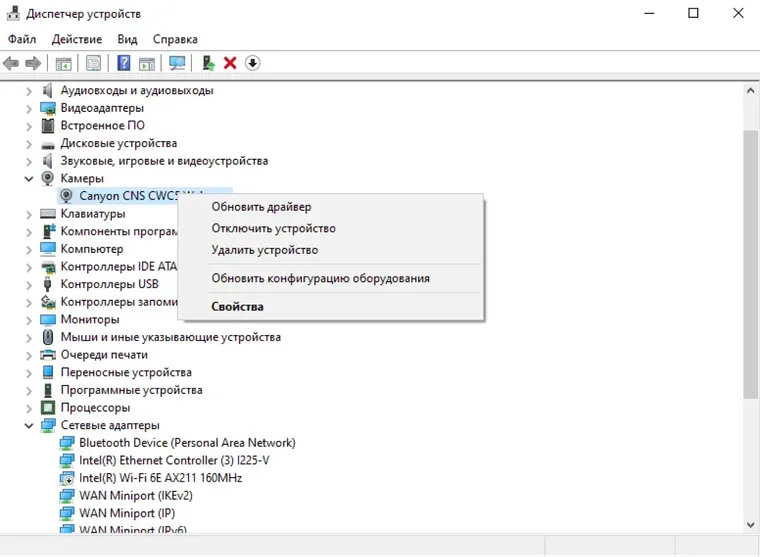Go forward with the toolbar forward arrow
The image size is (760, 557).
(33, 63)
